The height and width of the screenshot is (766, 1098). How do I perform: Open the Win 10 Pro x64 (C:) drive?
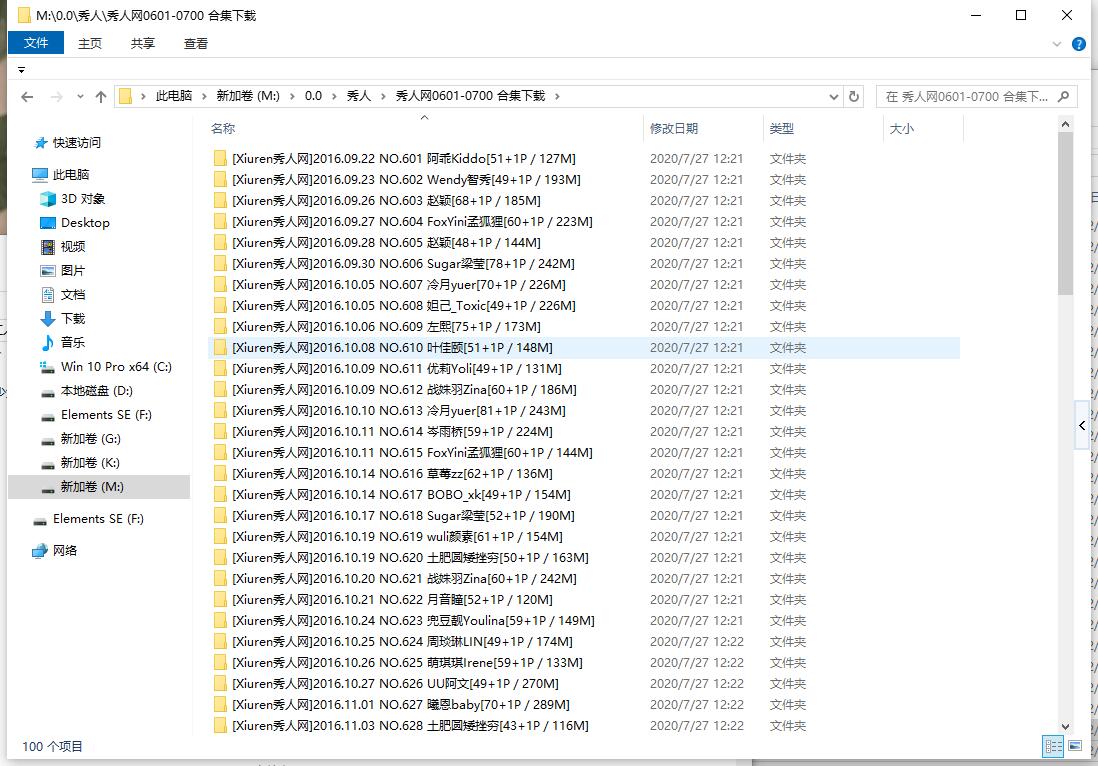tap(115, 367)
